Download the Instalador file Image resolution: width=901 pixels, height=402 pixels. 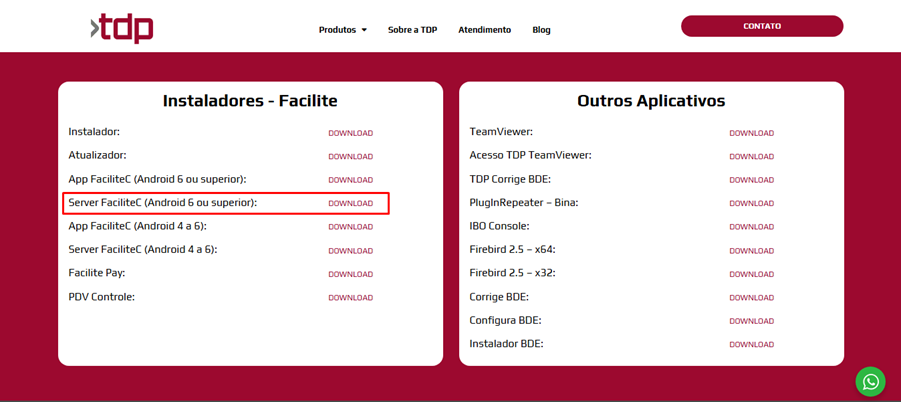pos(351,133)
